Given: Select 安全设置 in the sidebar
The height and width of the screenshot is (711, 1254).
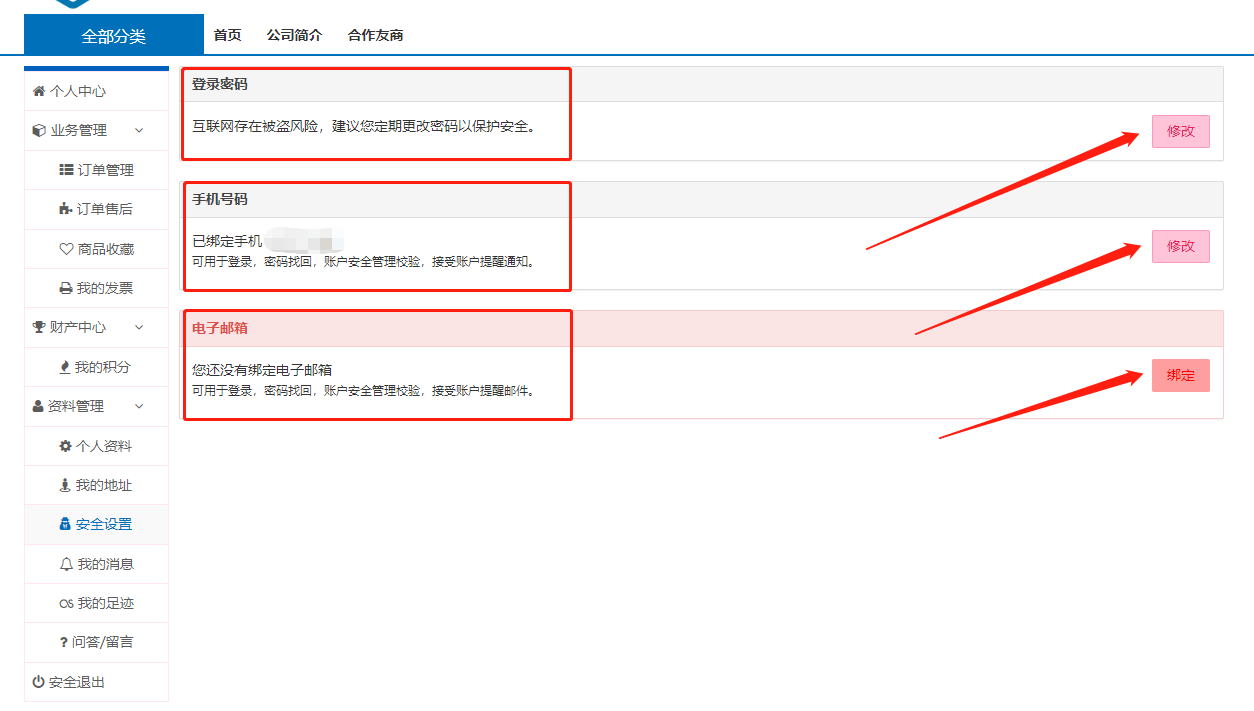Looking at the screenshot, I should coord(96,524).
